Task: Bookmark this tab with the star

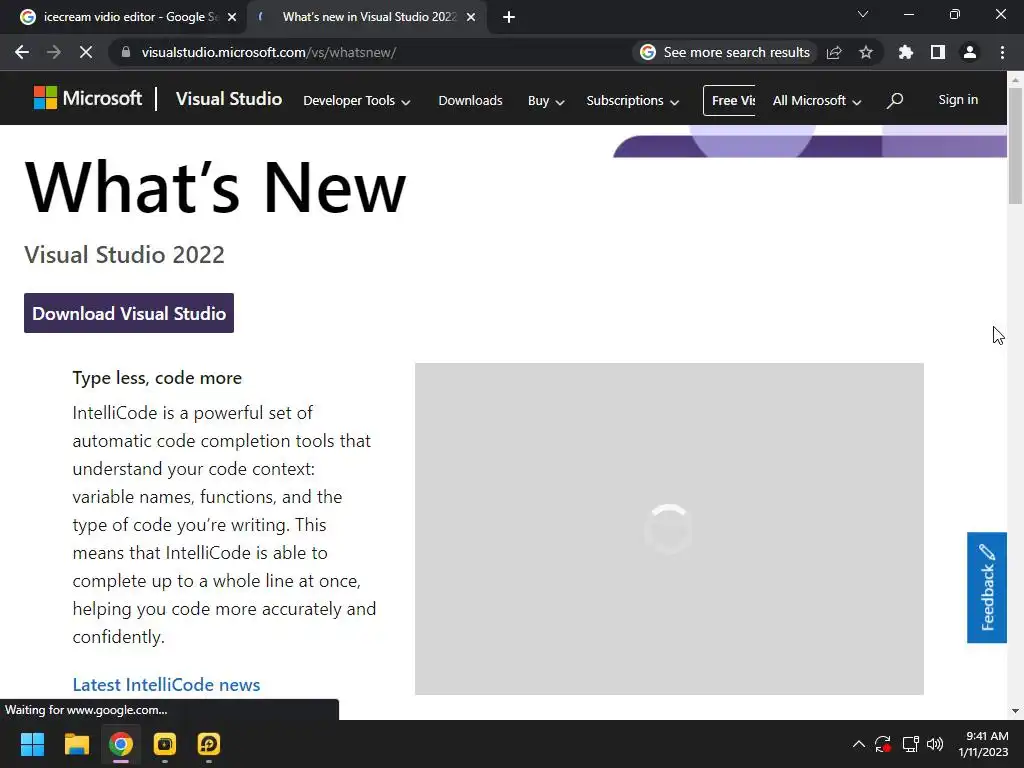Action: click(866, 52)
